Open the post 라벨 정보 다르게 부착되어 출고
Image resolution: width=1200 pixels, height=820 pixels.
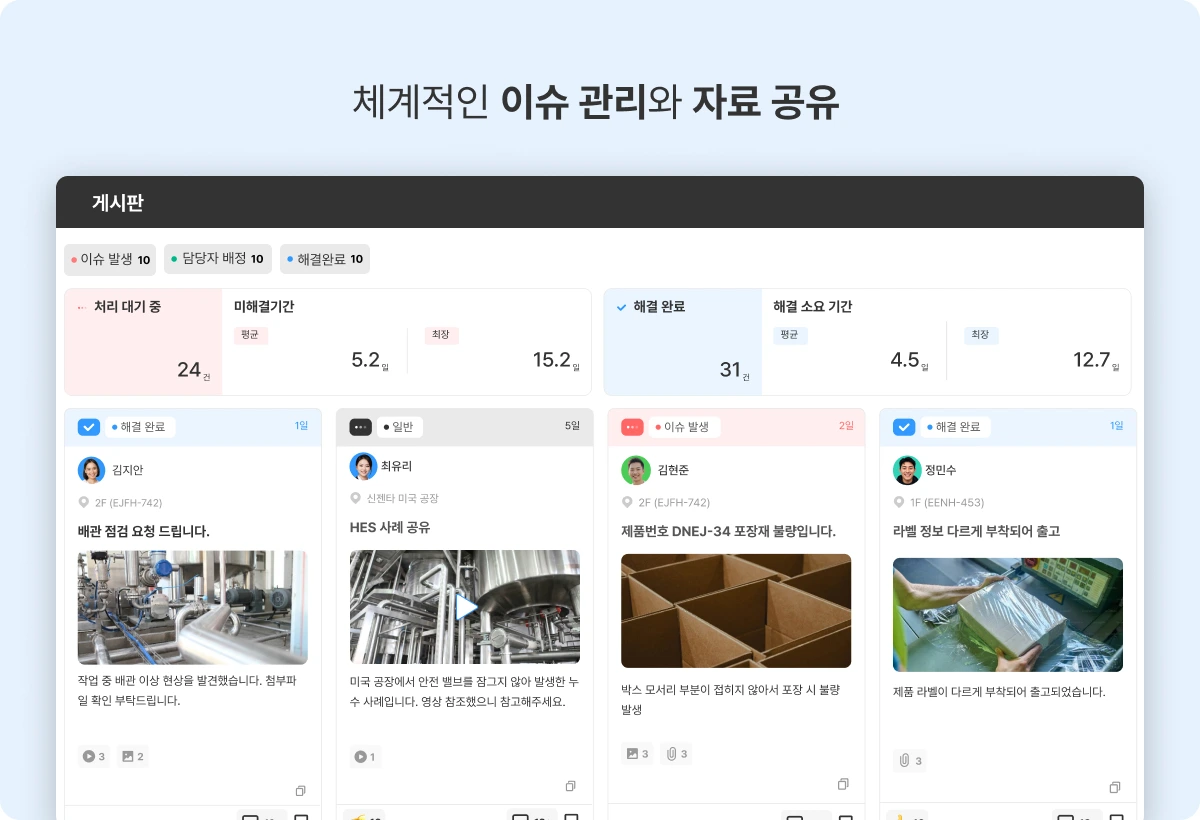click(x=976, y=531)
